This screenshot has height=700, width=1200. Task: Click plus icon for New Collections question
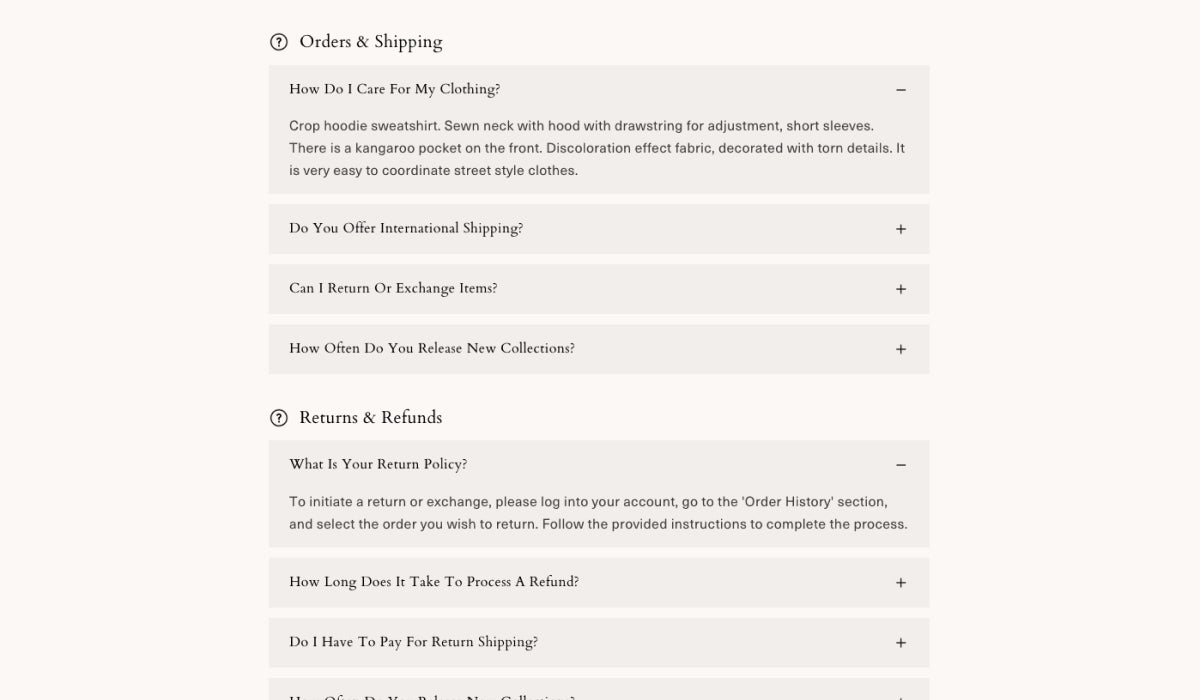[900, 349]
